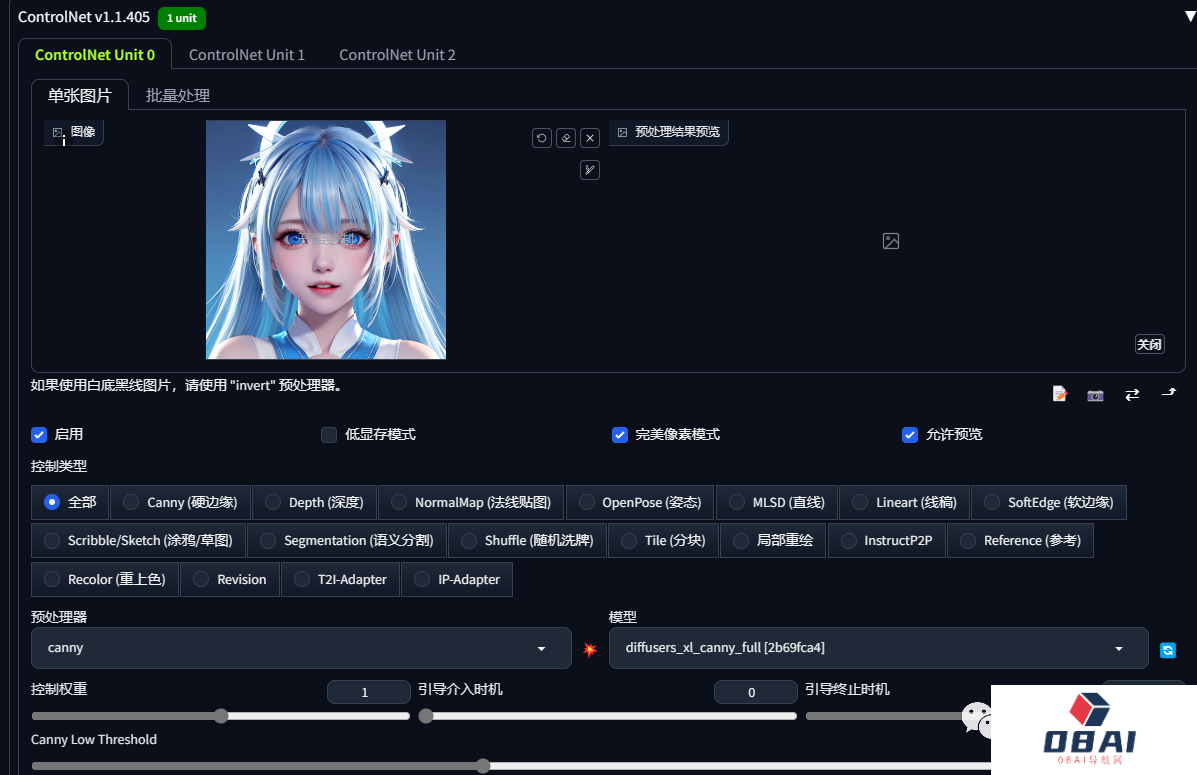Switch to the ControlNet Unit 1 tab

click(246, 55)
